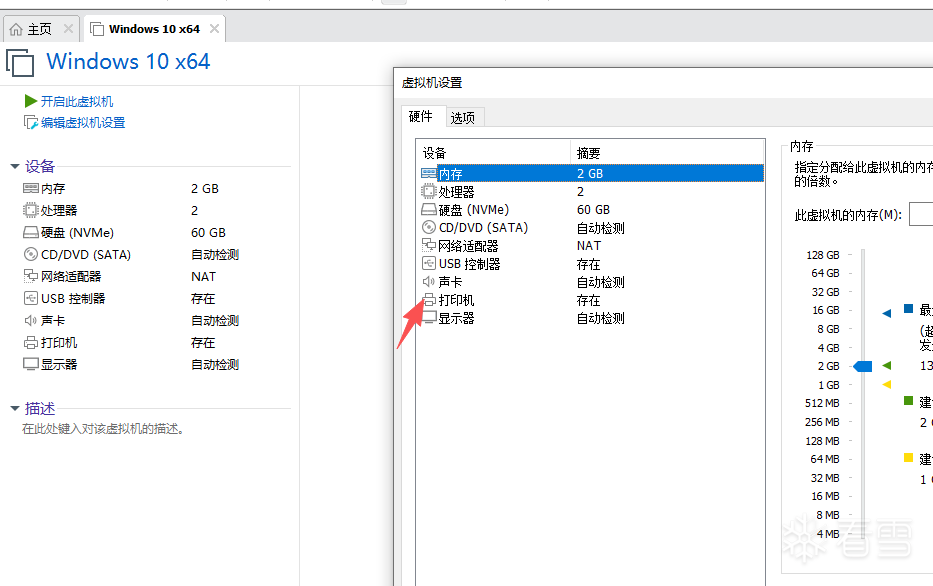The height and width of the screenshot is (586, 933).
Task: Select the Windows 10 x64 tab
Action: [155, 29]
